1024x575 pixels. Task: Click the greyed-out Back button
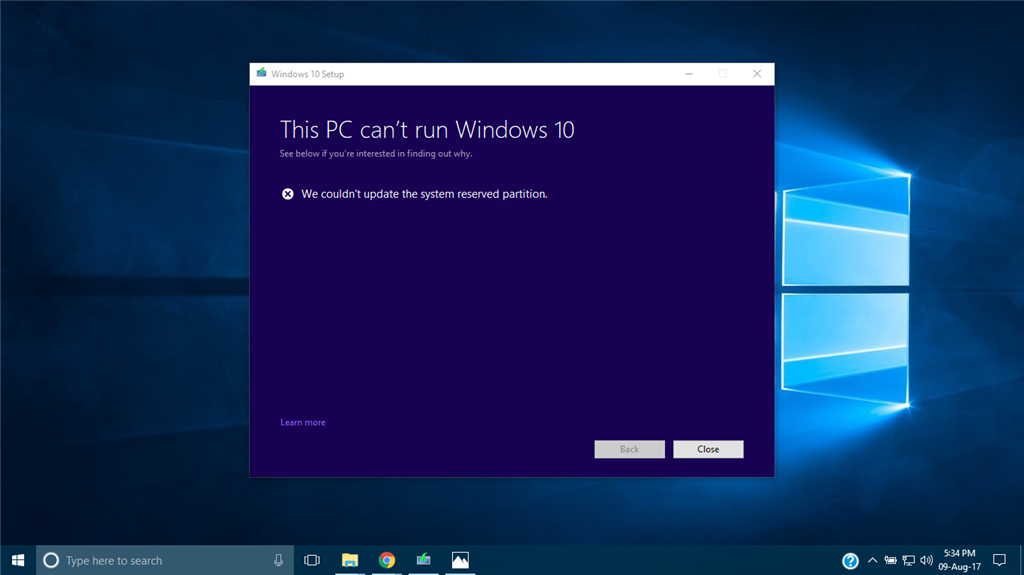pos(629,449)
